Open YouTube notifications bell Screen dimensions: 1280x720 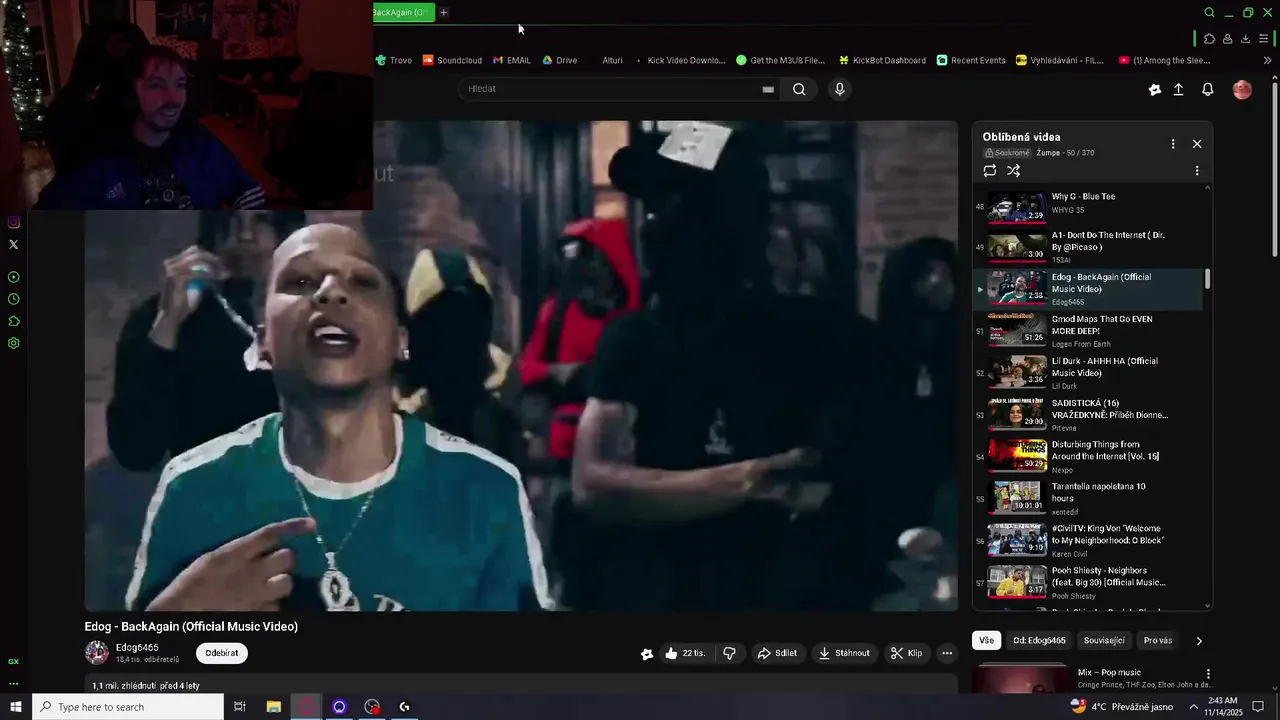point(1207,89)
